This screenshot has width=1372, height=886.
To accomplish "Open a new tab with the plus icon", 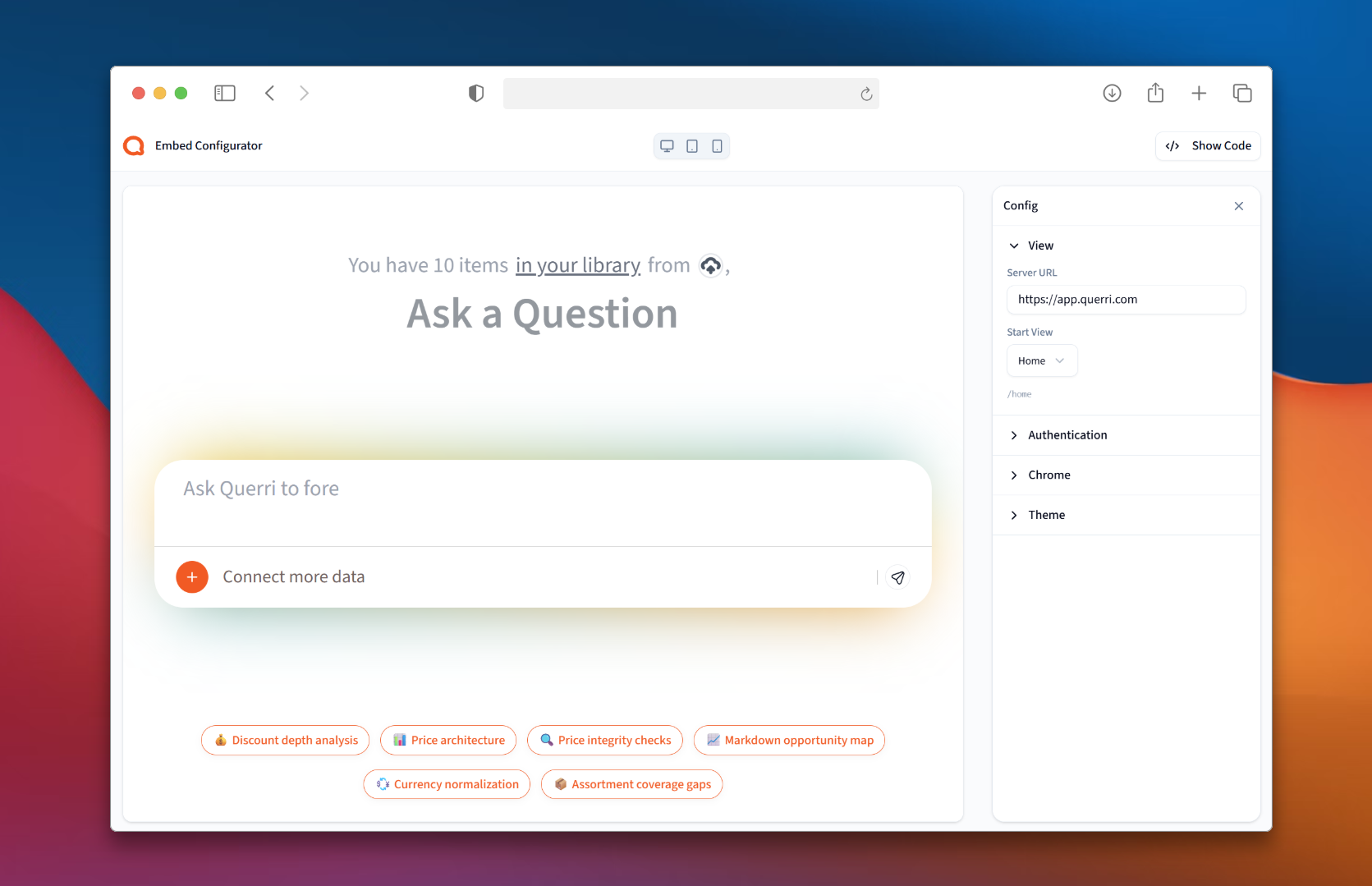I will 1199,94.
